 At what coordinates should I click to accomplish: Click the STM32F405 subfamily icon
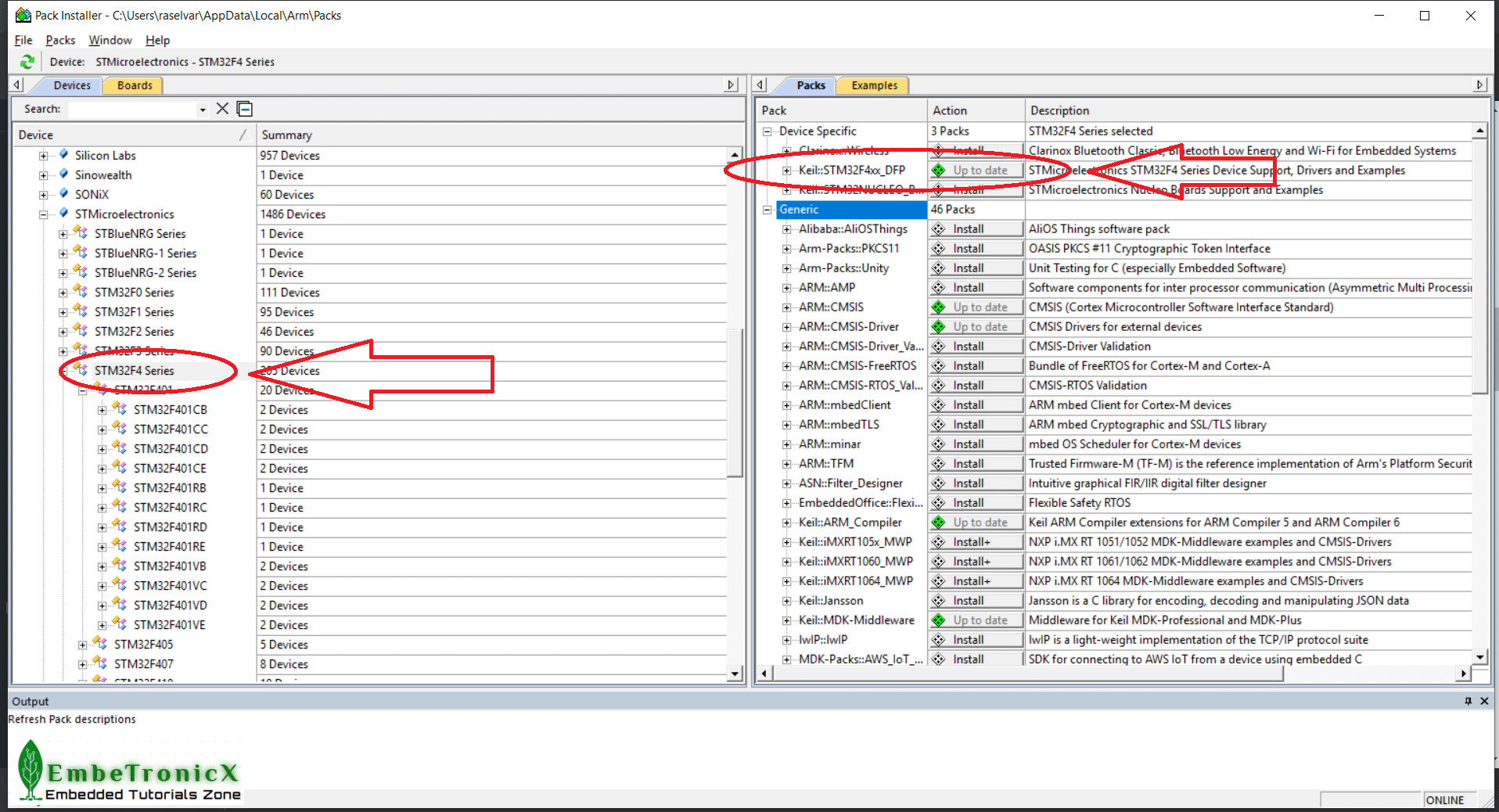pyautogui.click(x=100, y=643)
